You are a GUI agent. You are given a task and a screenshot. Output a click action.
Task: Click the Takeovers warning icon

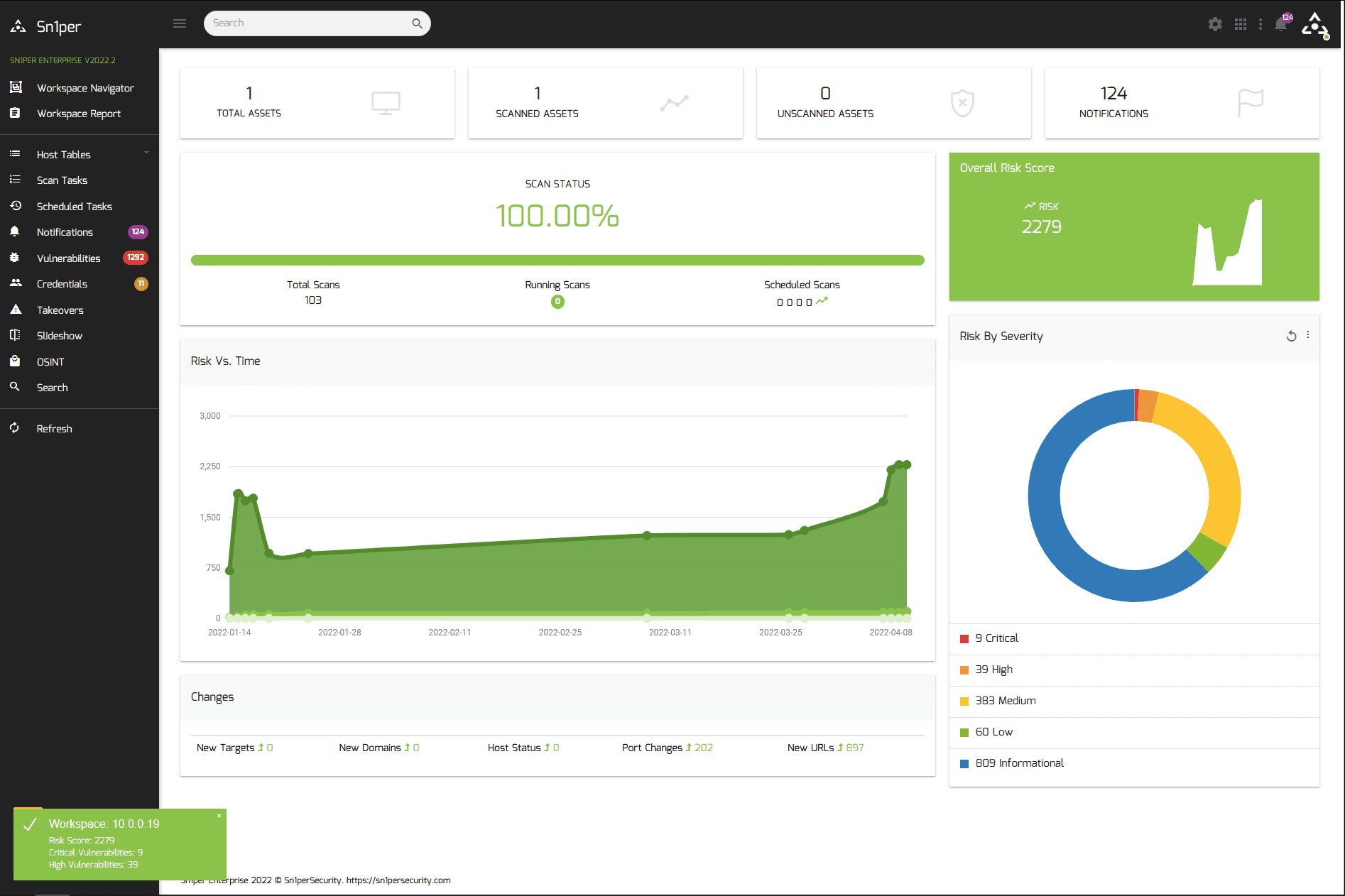pyautogui.click(x=16, y=310)
